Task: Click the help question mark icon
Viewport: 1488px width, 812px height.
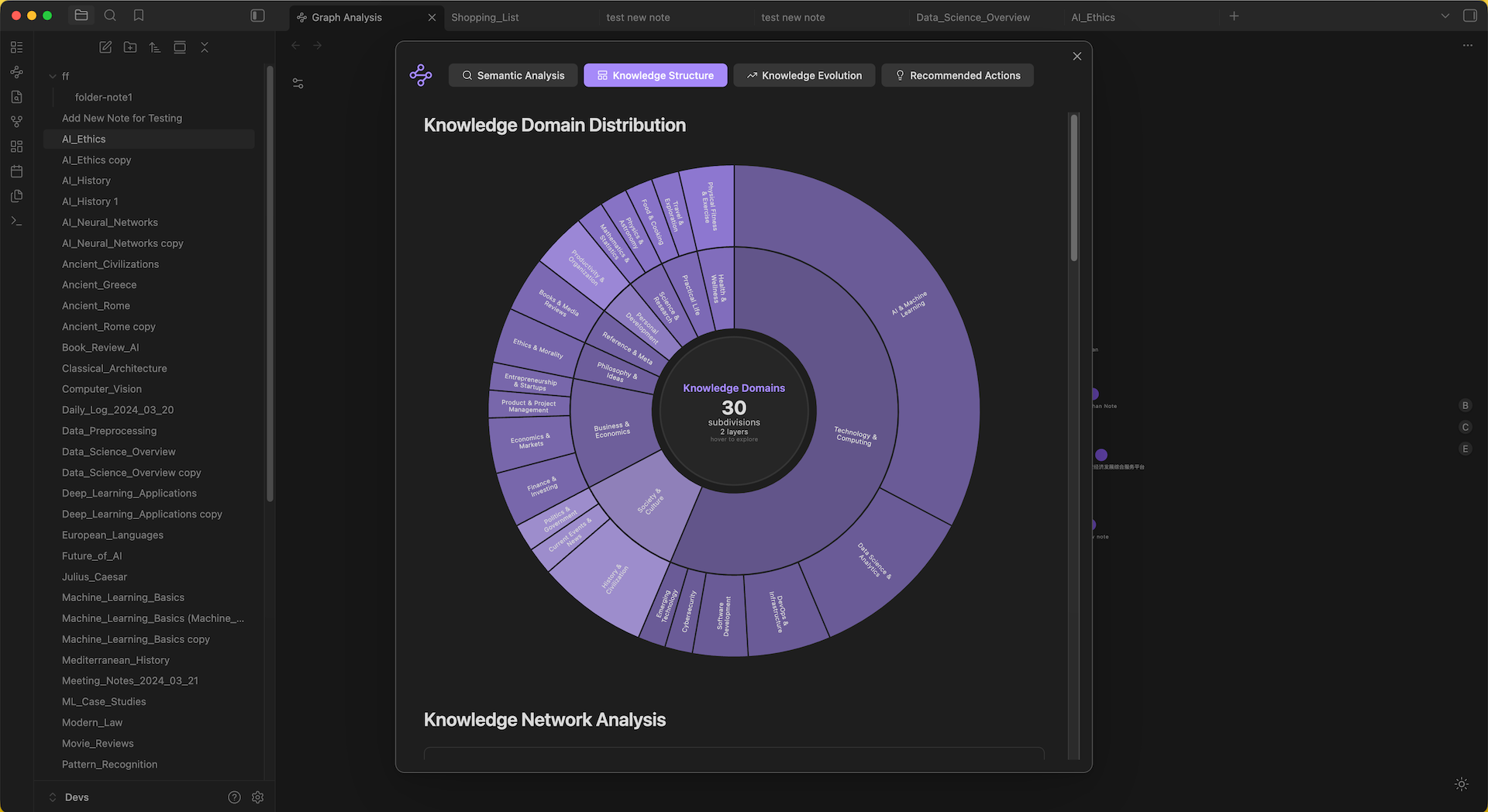Action: [234, 797]
